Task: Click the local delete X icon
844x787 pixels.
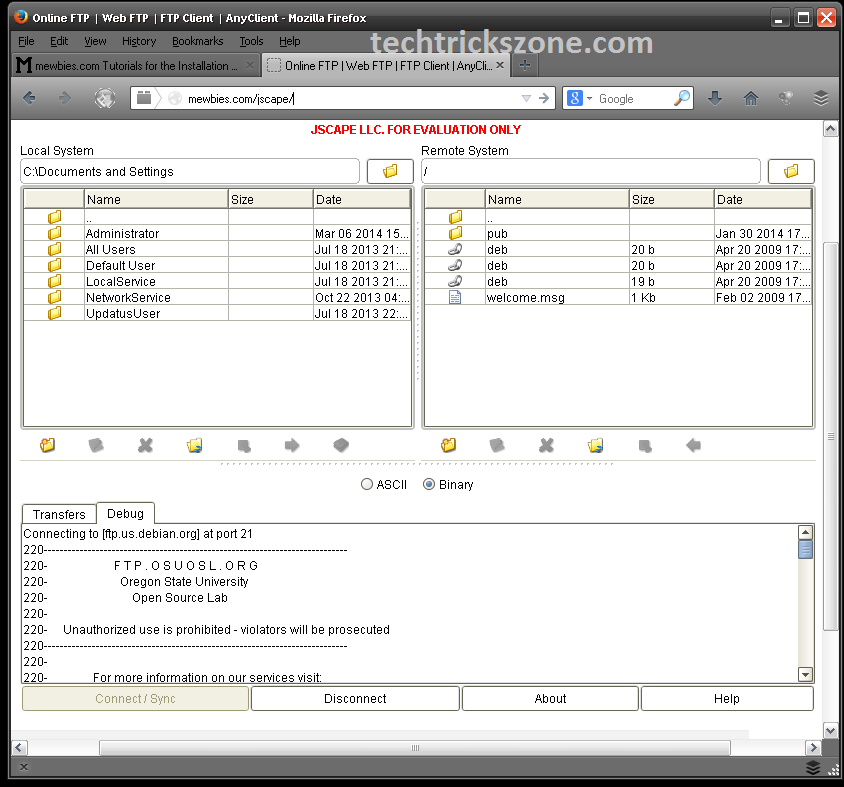Action: 146,446
